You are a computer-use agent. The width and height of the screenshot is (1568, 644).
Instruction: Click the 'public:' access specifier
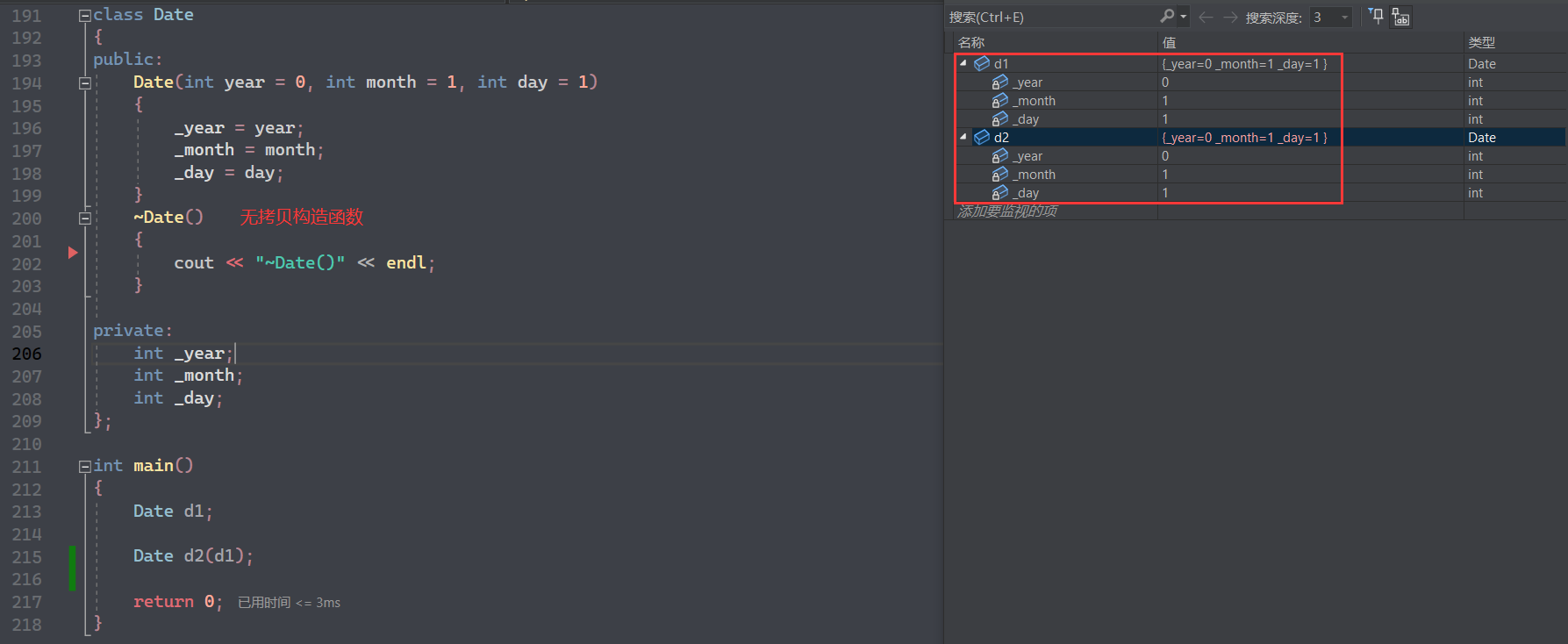(x=128, y=60)
